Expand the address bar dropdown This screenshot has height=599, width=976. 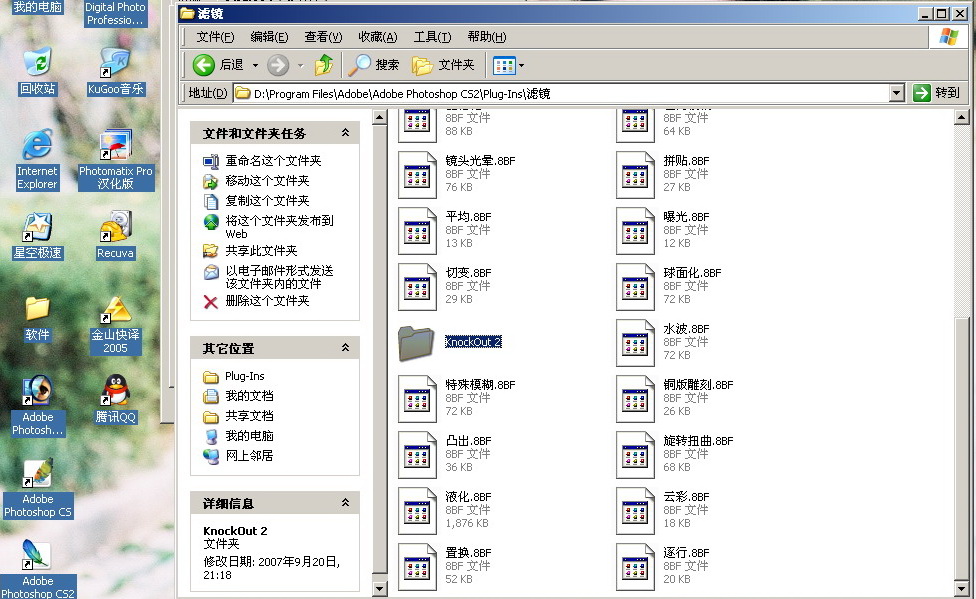897,93
